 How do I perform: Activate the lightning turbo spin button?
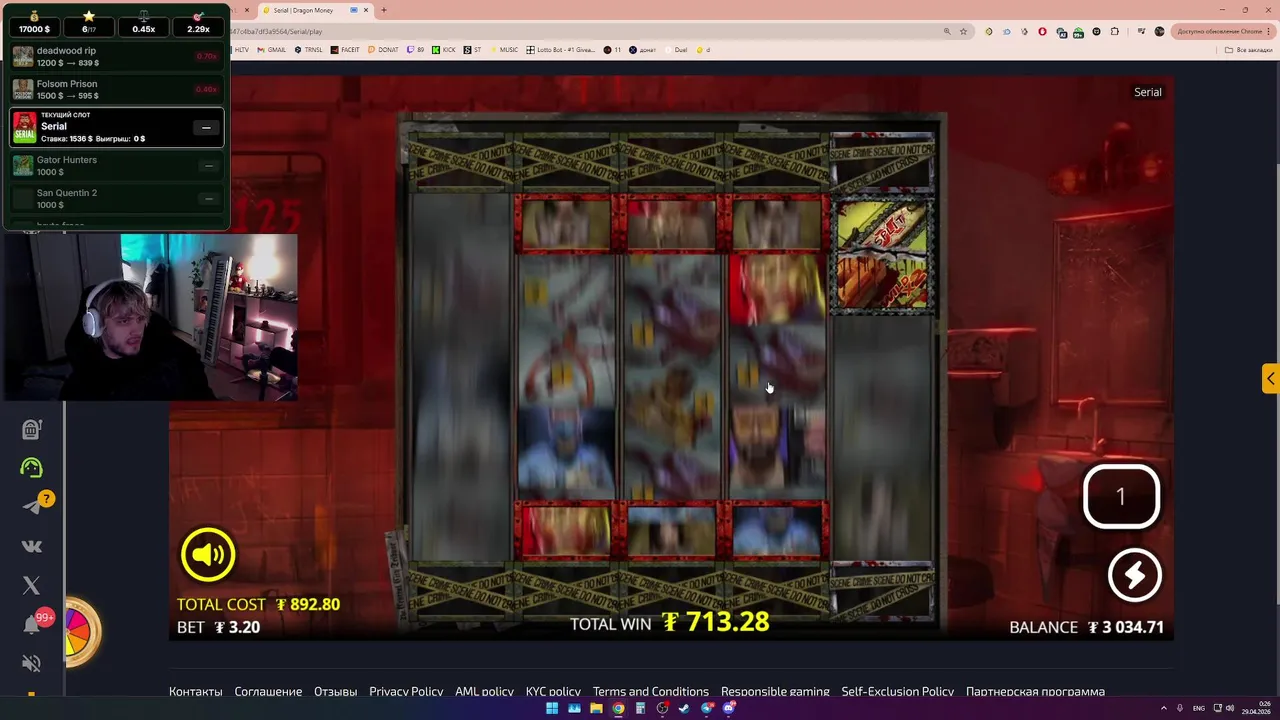[1134, 575]
